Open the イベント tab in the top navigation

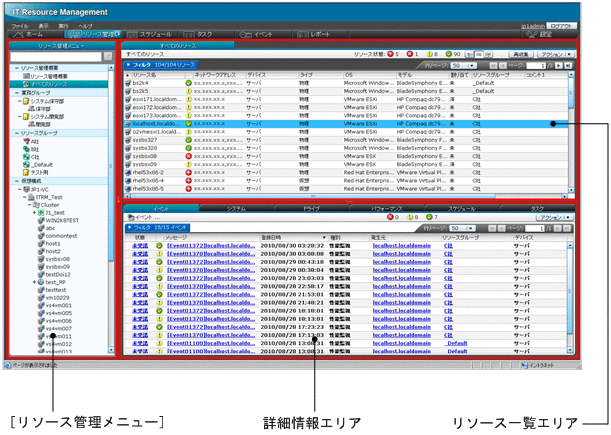point(257,35)
